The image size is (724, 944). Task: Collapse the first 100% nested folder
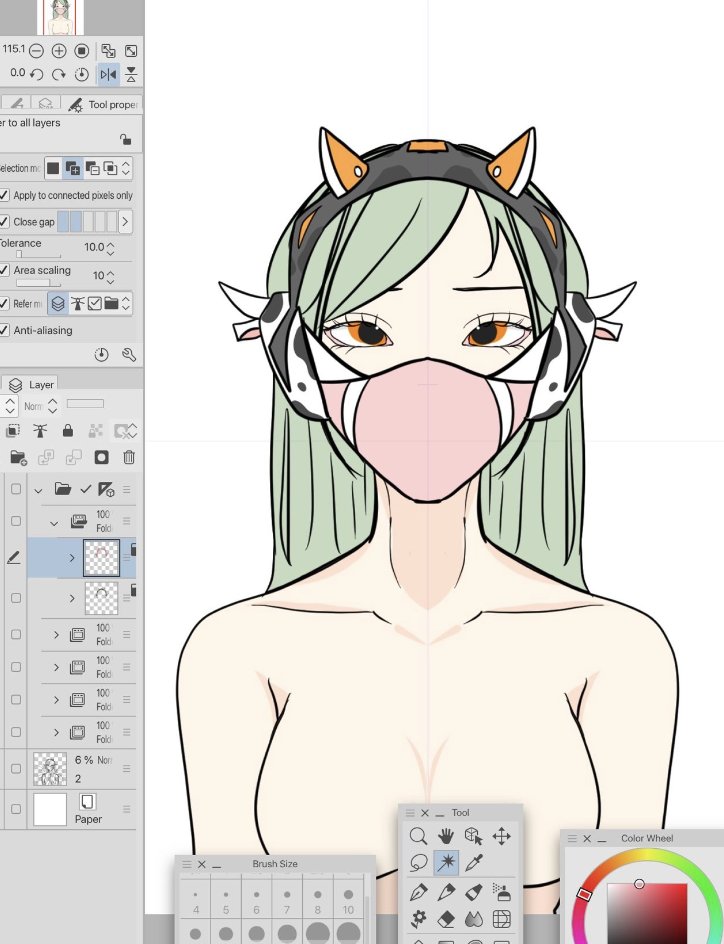point(54,523)
